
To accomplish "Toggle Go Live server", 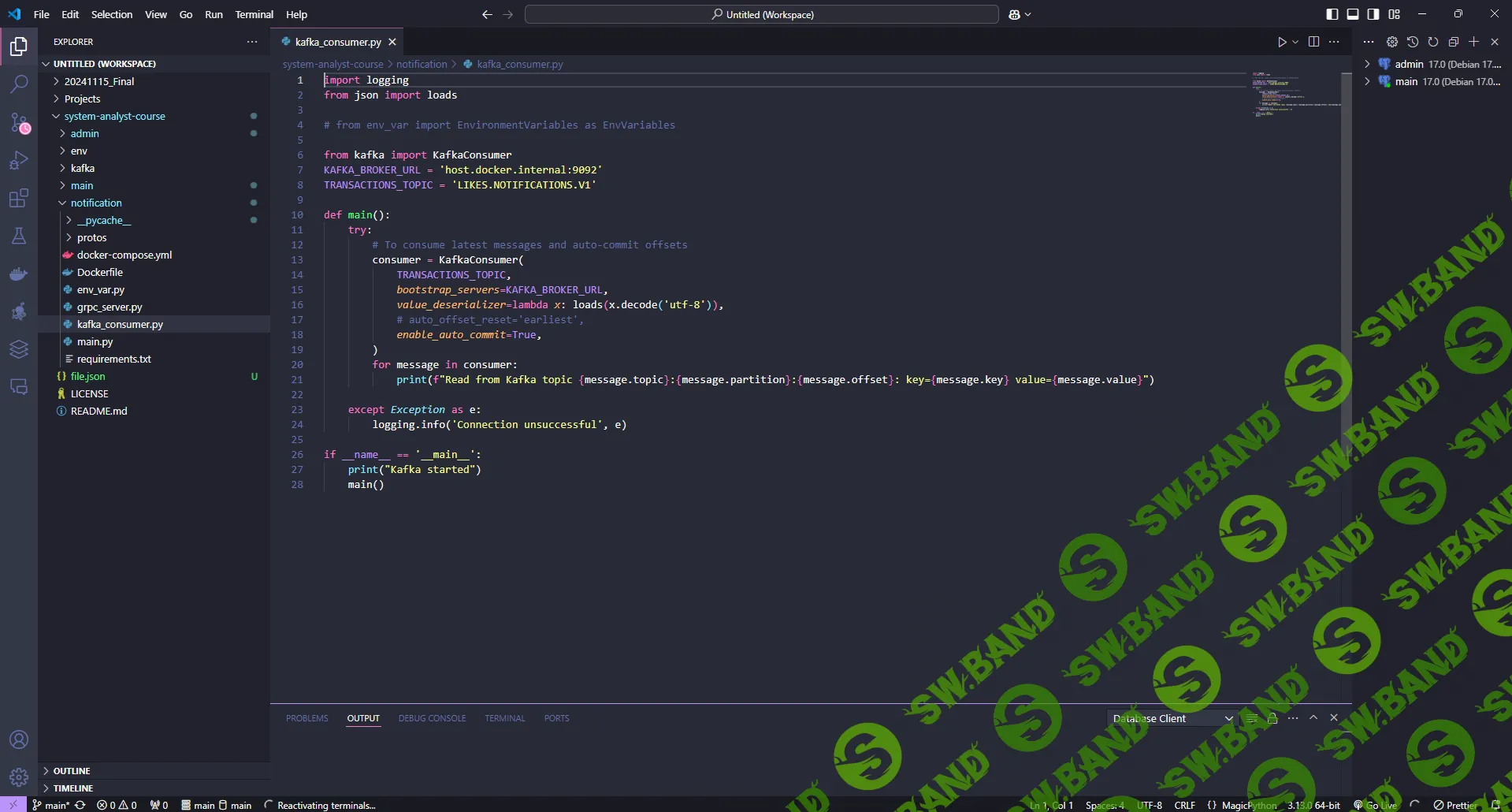I will click(x=1375, y=805).
